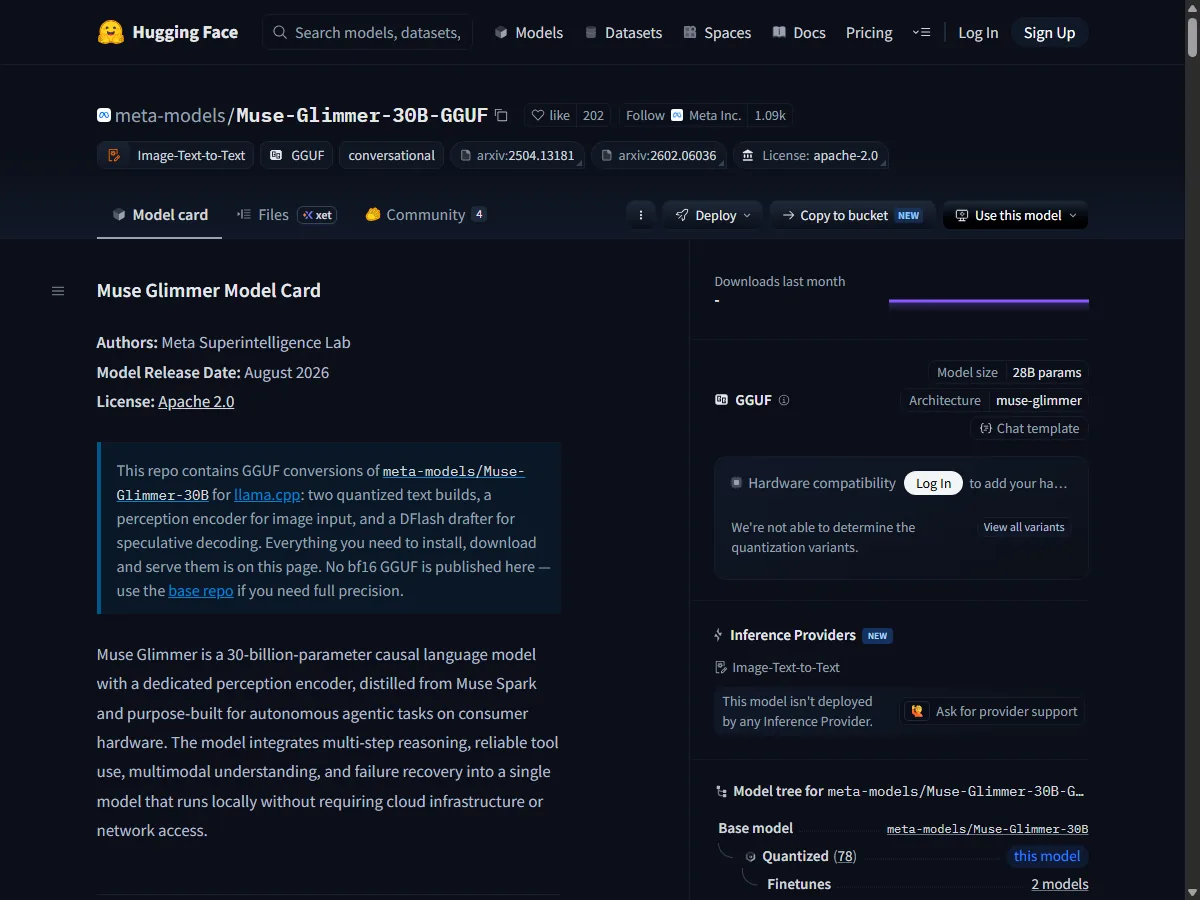Screen dimensions: 1200x900
Task: Open the table of contents hamburger icon
Action: (58, 291)
